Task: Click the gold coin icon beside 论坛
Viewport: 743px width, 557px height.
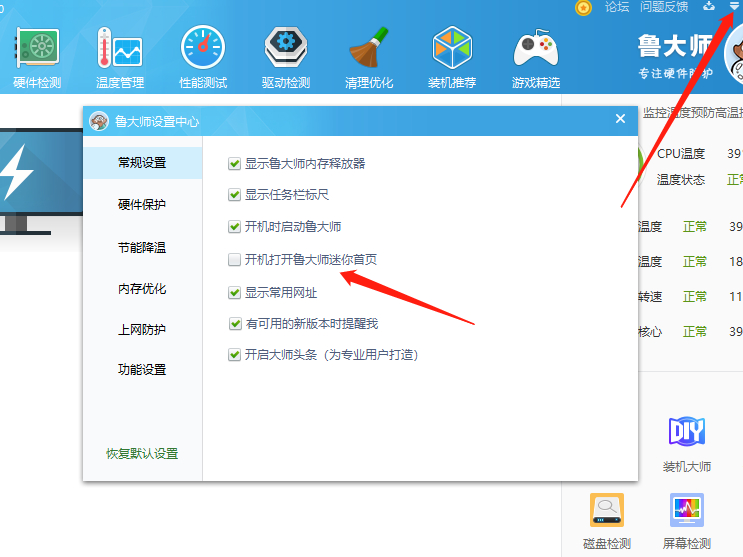Action: [583, 8]
